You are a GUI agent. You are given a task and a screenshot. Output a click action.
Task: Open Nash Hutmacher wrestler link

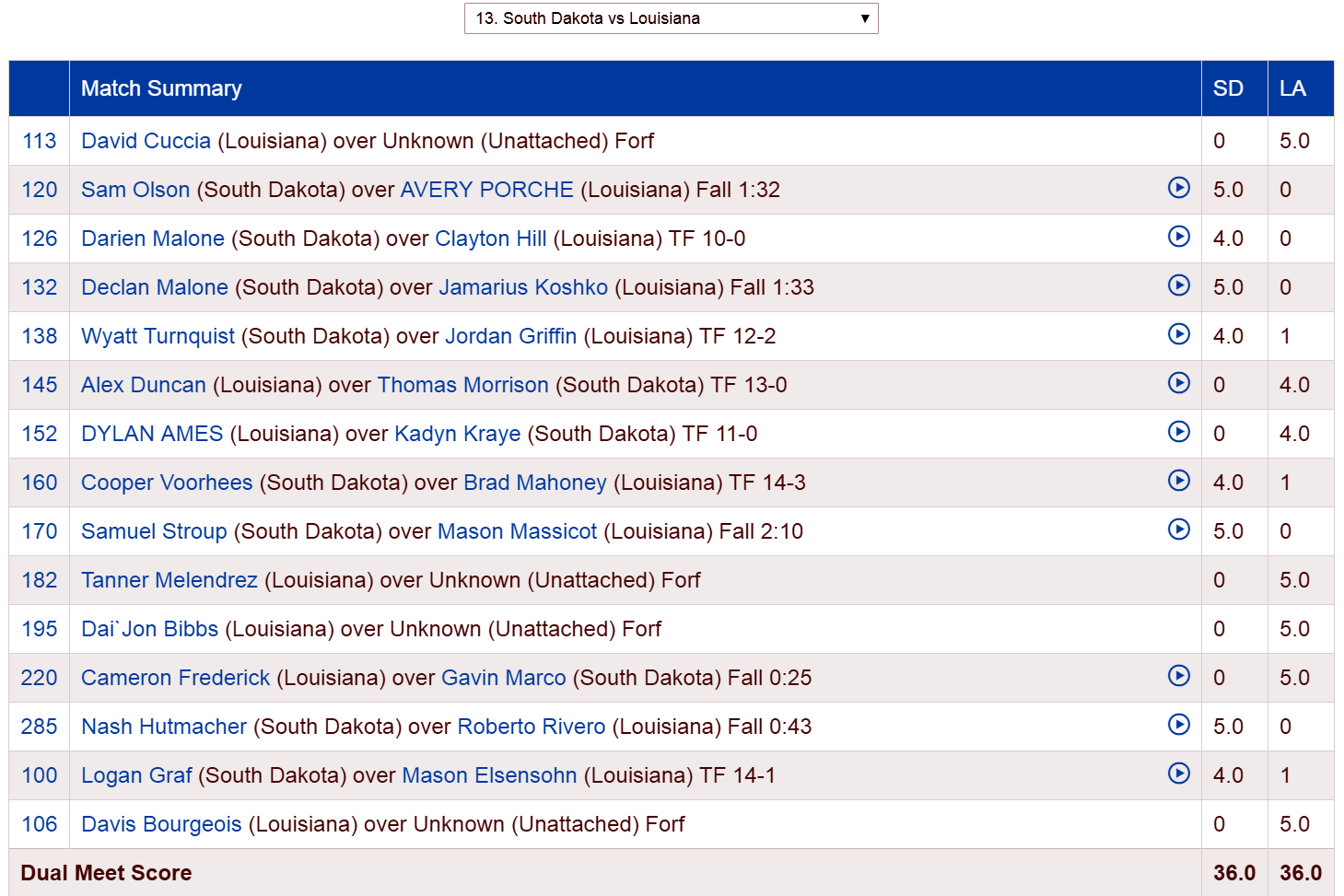tap(164, 727)
